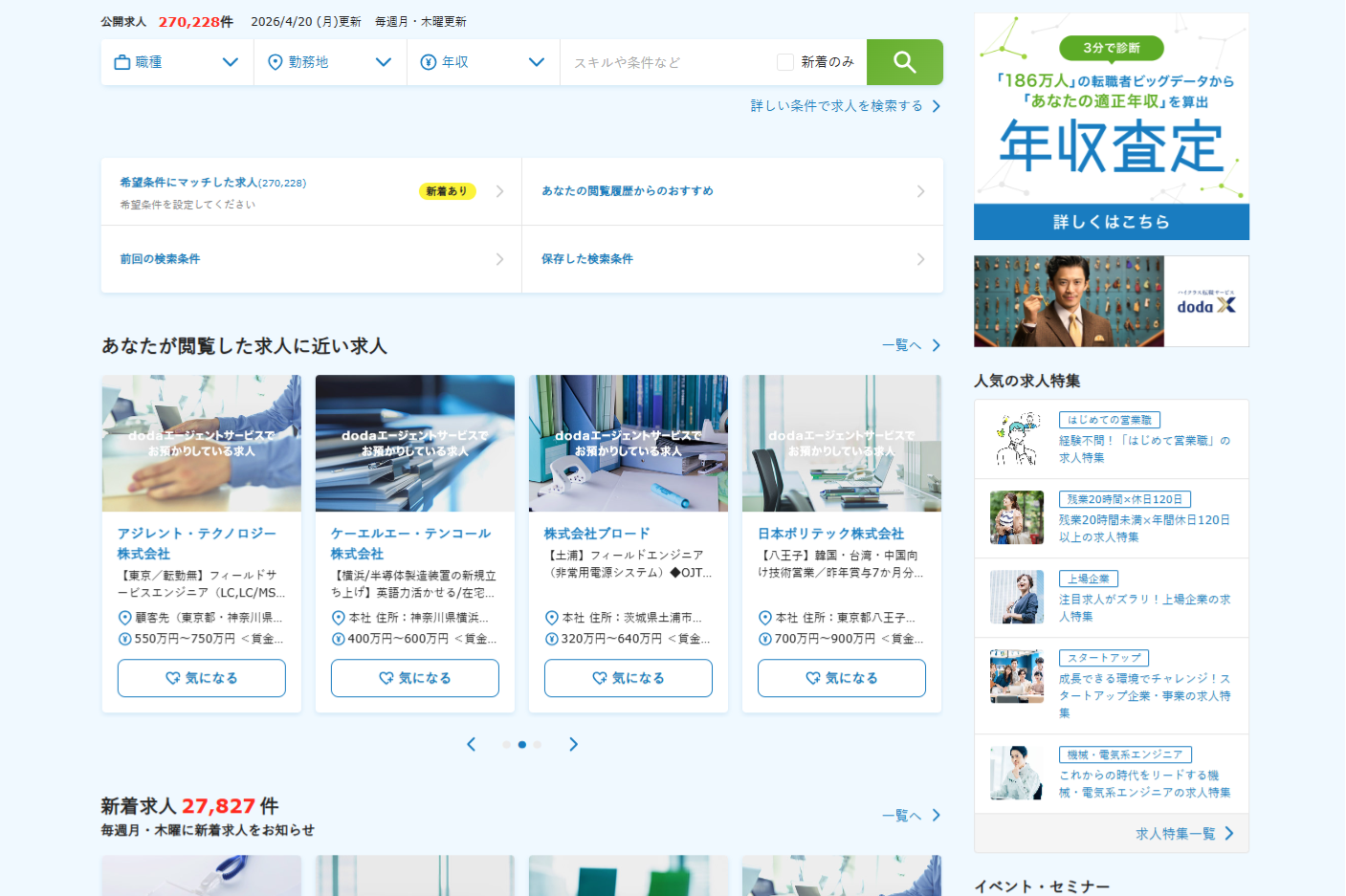This screenshot has width=1346, height=896.
Task: Expand the 勤務地 location dropdown
Action: (x=330, y=62)
